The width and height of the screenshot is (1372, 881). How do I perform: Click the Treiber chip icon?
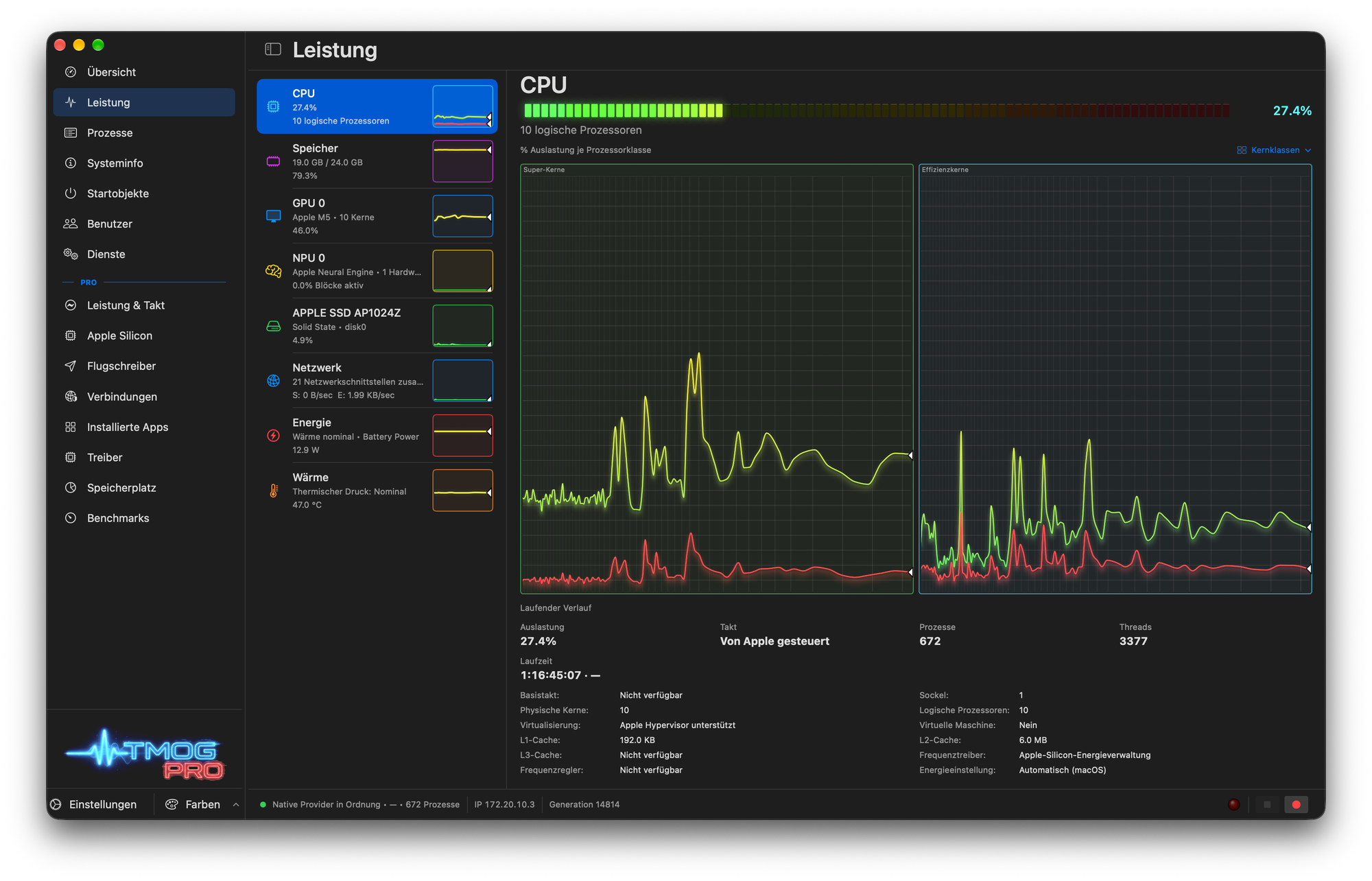[71, 457]
